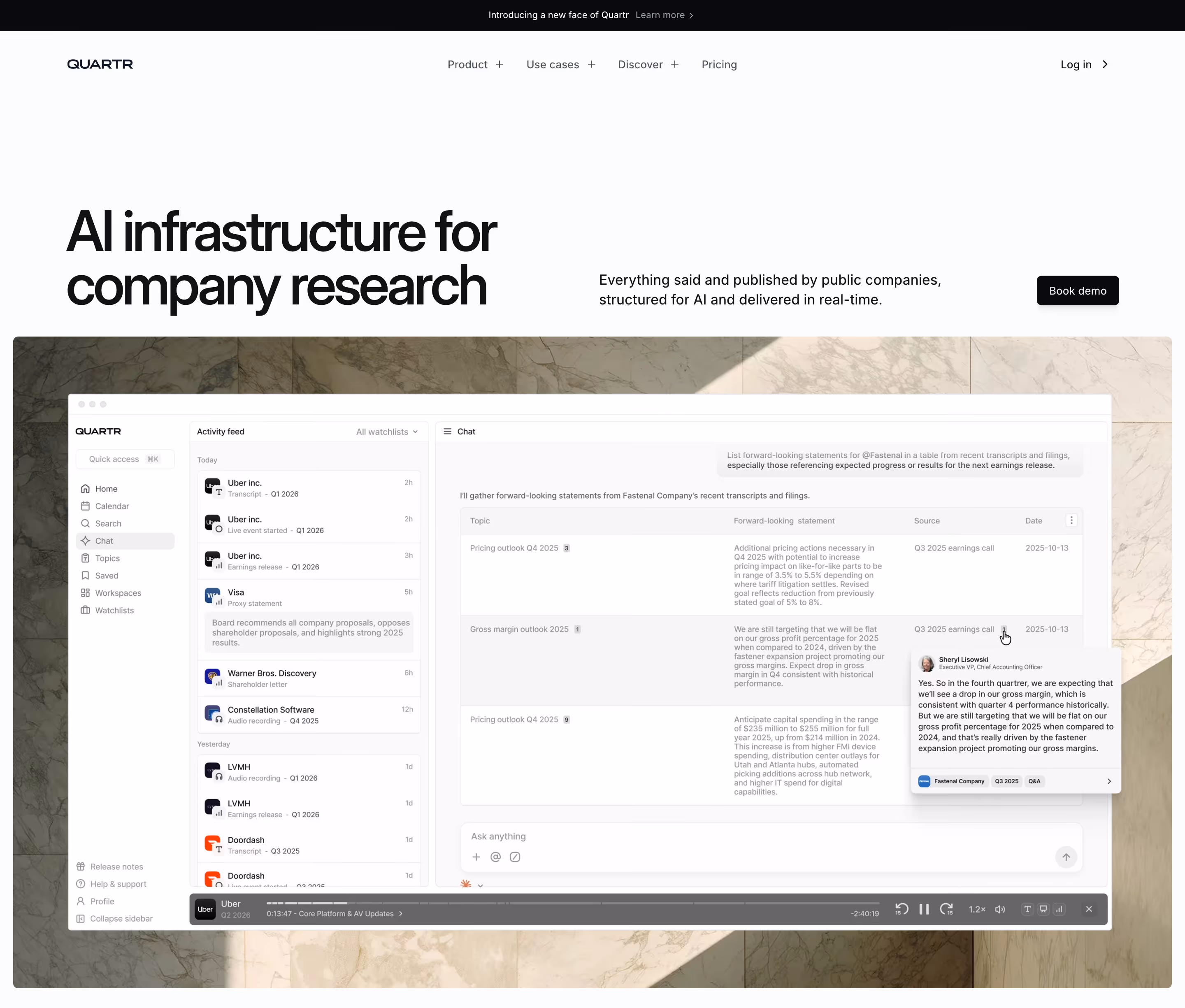The image size is (1185, 1008).
Task: Pause the Uber audio playback
Action: [924, 908]
